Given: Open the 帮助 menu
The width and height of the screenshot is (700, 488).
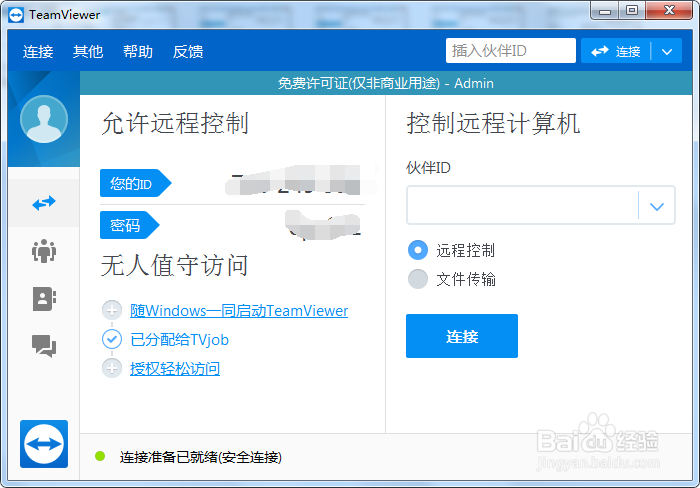Looking at the screenshot, I should click(138, 52).
